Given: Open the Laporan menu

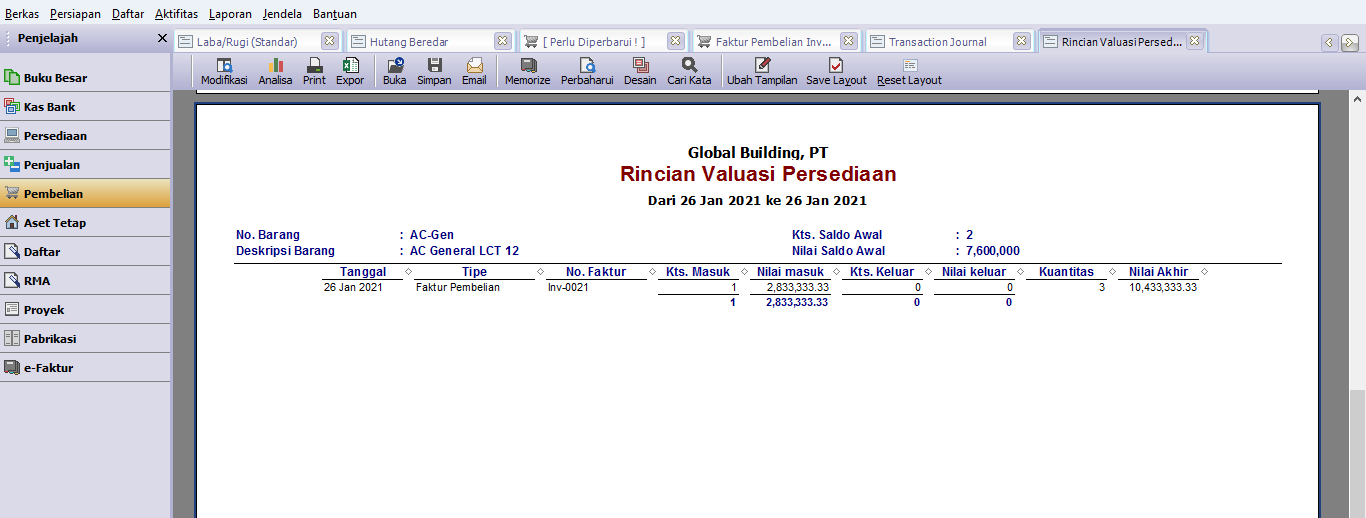Looking at the screenshot, I should 230,14.
